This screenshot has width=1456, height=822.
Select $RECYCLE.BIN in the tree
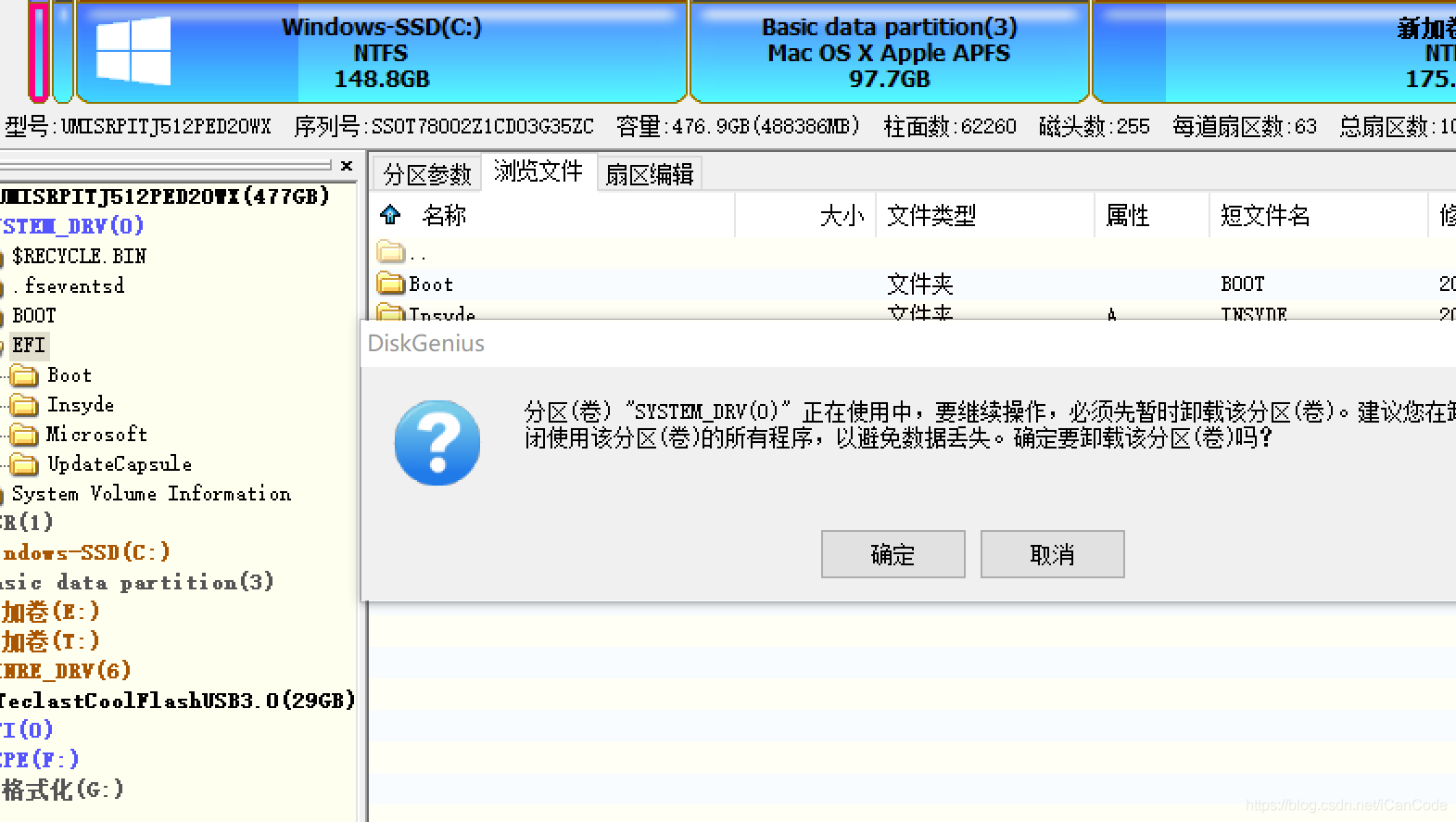[79, 256]
